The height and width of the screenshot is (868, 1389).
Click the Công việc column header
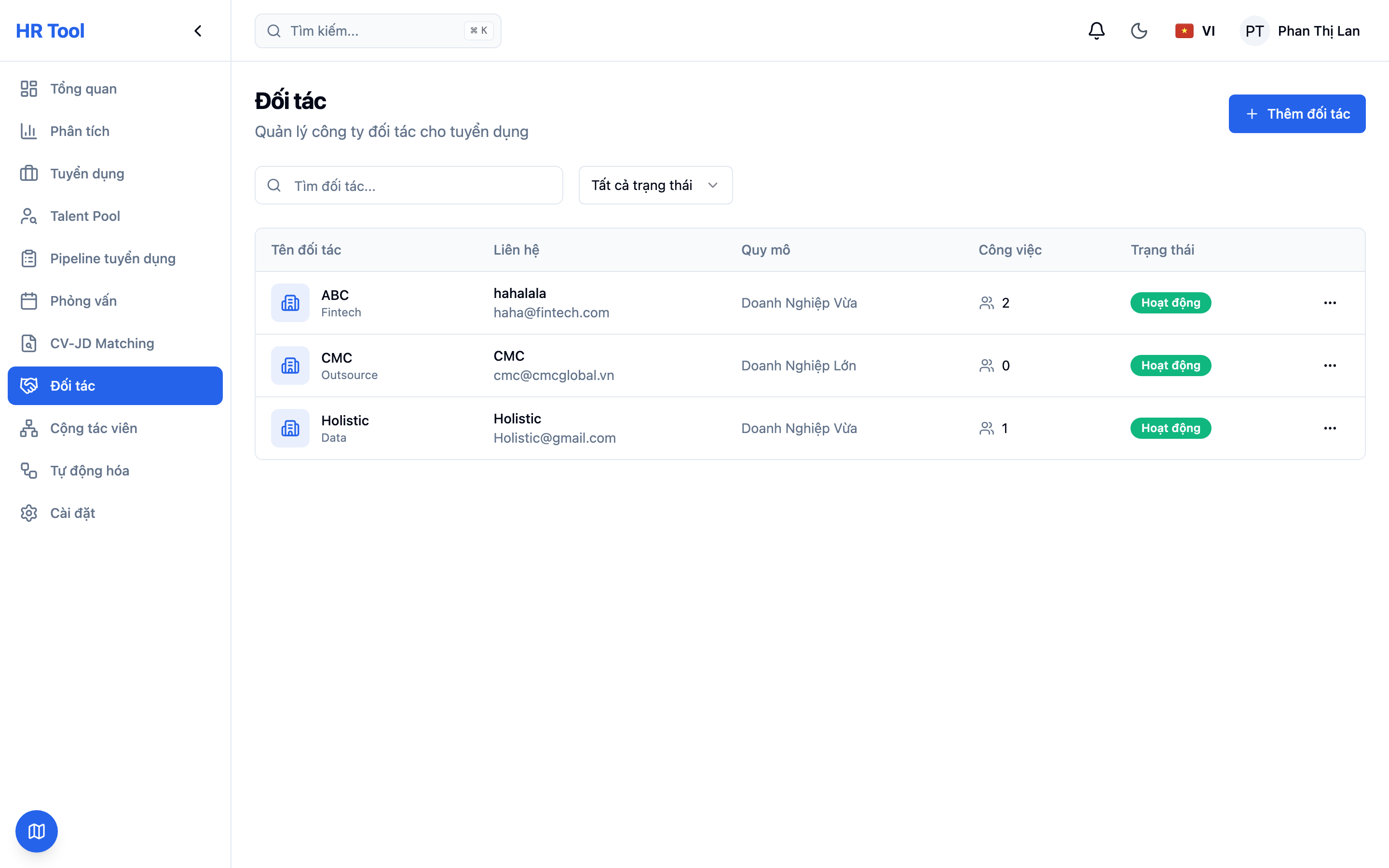point(1009,250)
